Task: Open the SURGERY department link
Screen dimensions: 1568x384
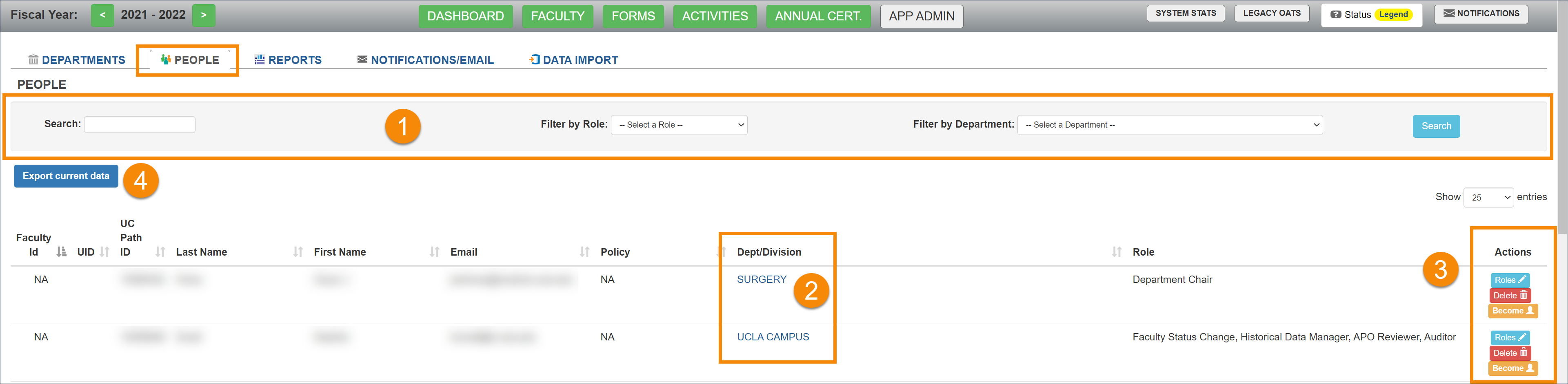Action: point(762,280)
